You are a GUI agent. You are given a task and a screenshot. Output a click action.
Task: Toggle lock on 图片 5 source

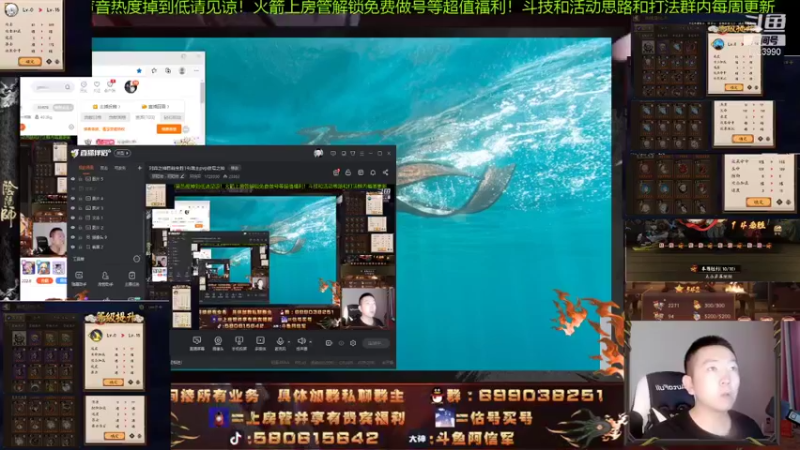click(81, 179)
